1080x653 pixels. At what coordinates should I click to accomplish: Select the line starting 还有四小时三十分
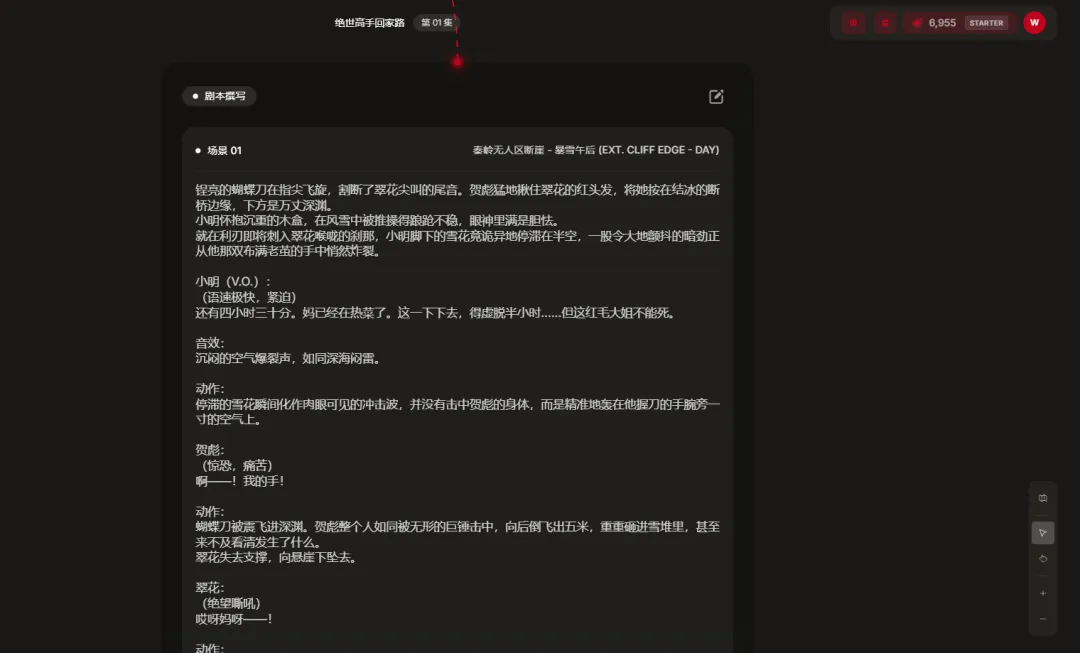[x=437, y=313]
